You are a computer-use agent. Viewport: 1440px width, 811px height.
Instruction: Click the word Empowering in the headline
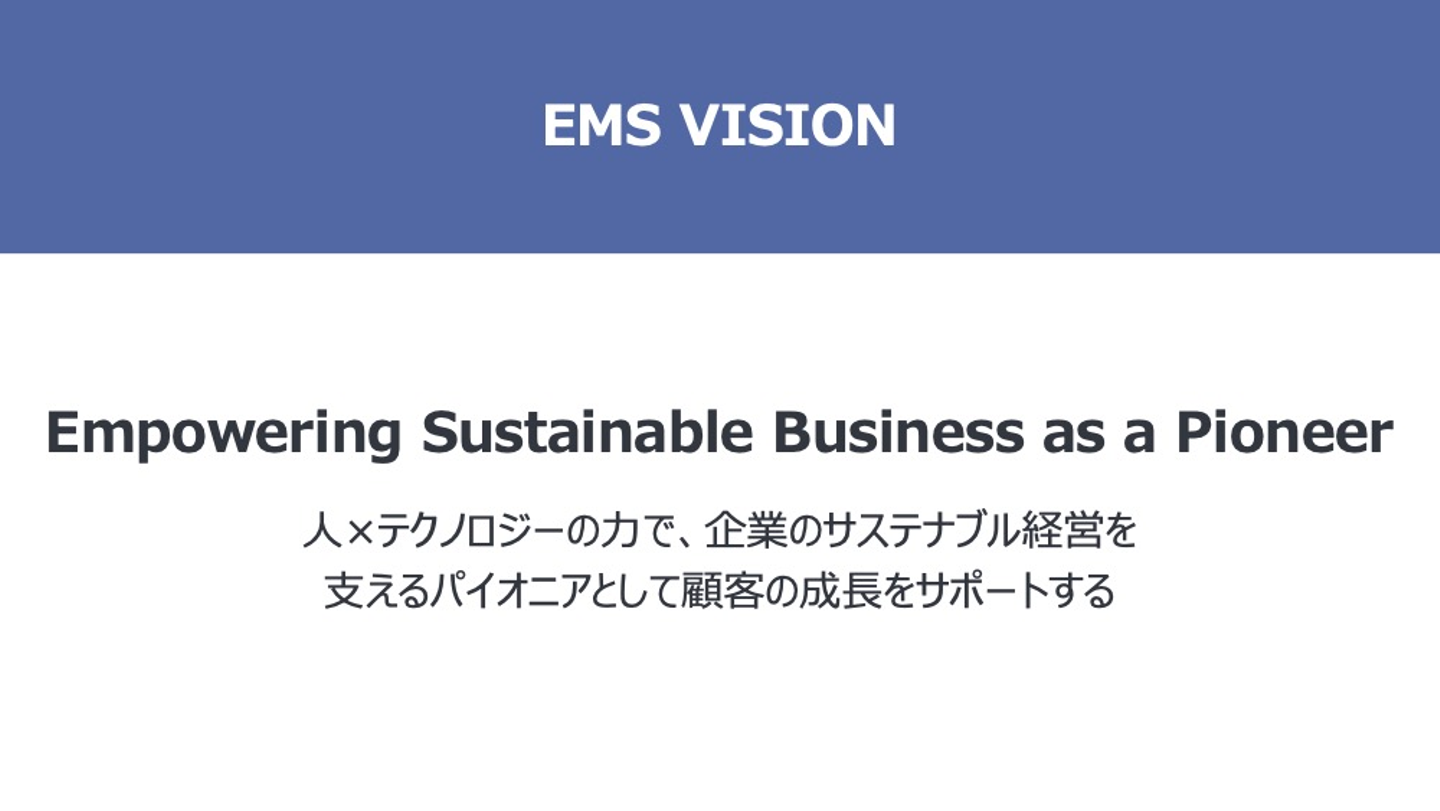[224, 433]
